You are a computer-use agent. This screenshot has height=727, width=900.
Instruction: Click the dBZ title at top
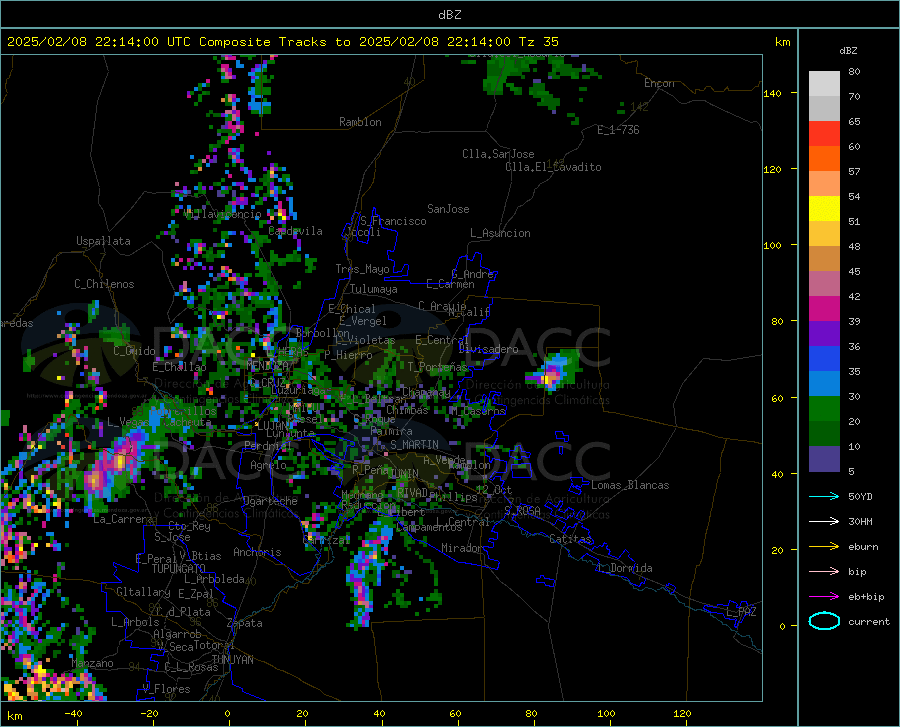point(449,15)
